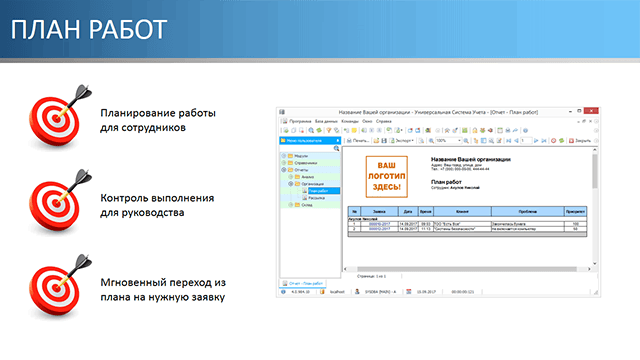Open the Программа menu
Viewport: 640px width, 360px height.
tap(300, 121)
